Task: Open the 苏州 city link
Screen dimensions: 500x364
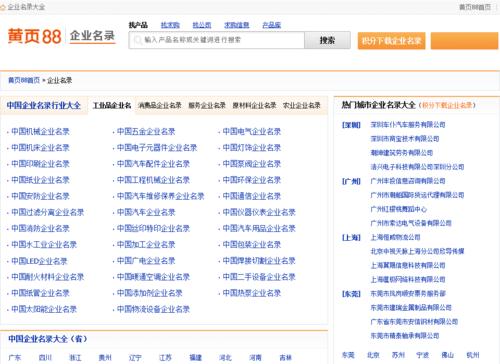Action: tap(398, 355)
